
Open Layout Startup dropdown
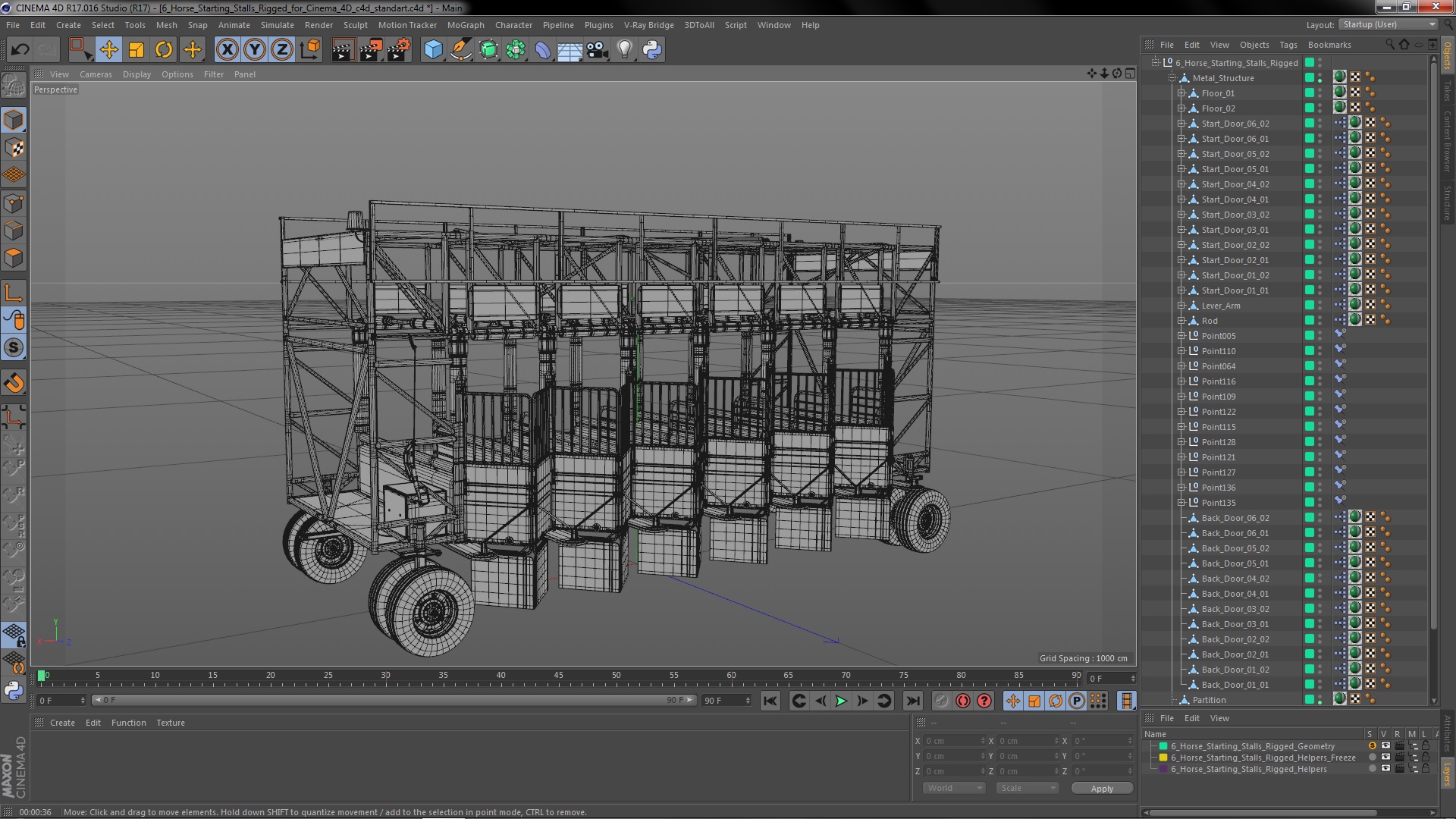point(1388,24)
